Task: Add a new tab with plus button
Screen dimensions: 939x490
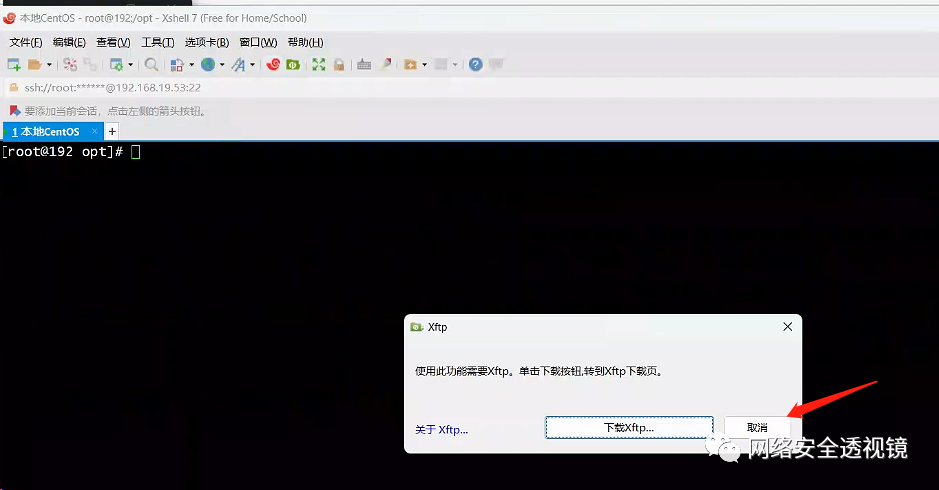Action: point(112,131)
